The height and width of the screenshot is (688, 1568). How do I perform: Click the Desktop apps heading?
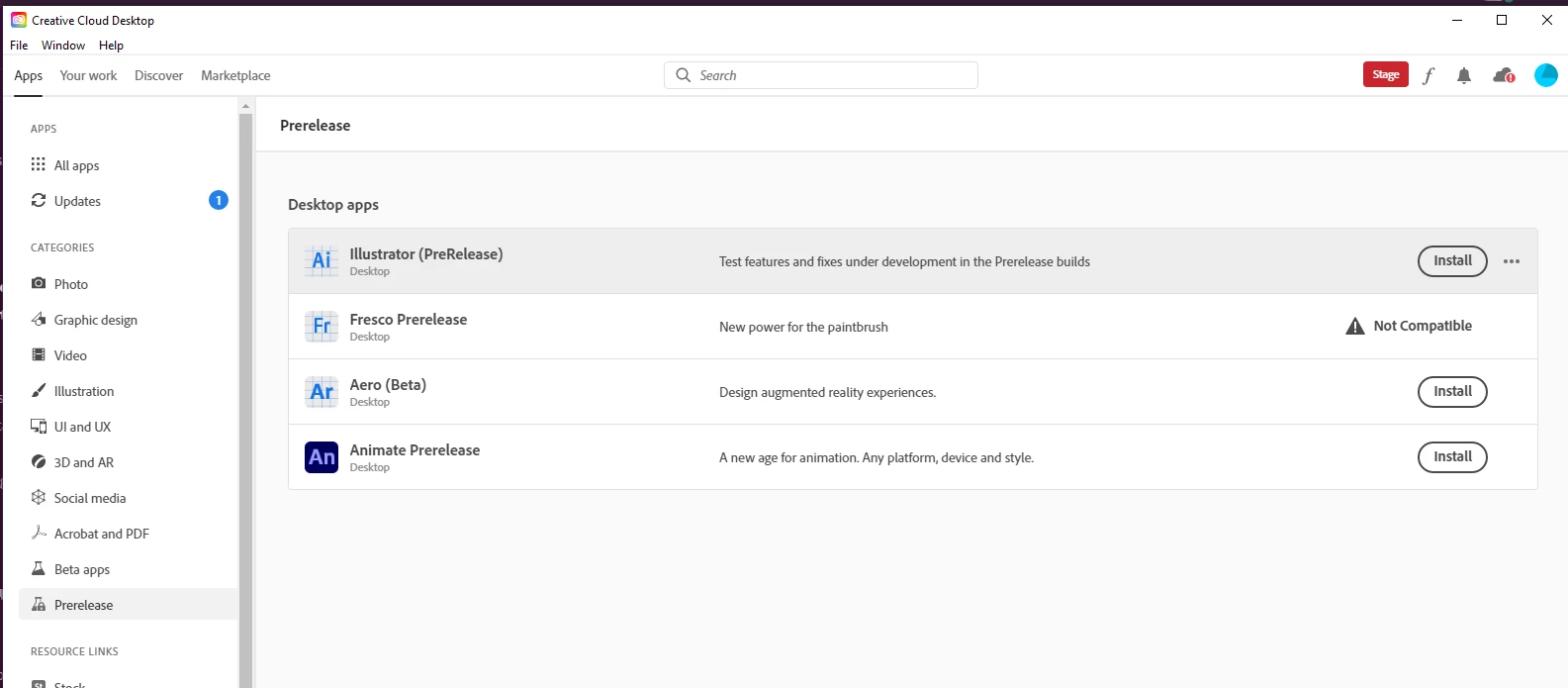(333, 204)
